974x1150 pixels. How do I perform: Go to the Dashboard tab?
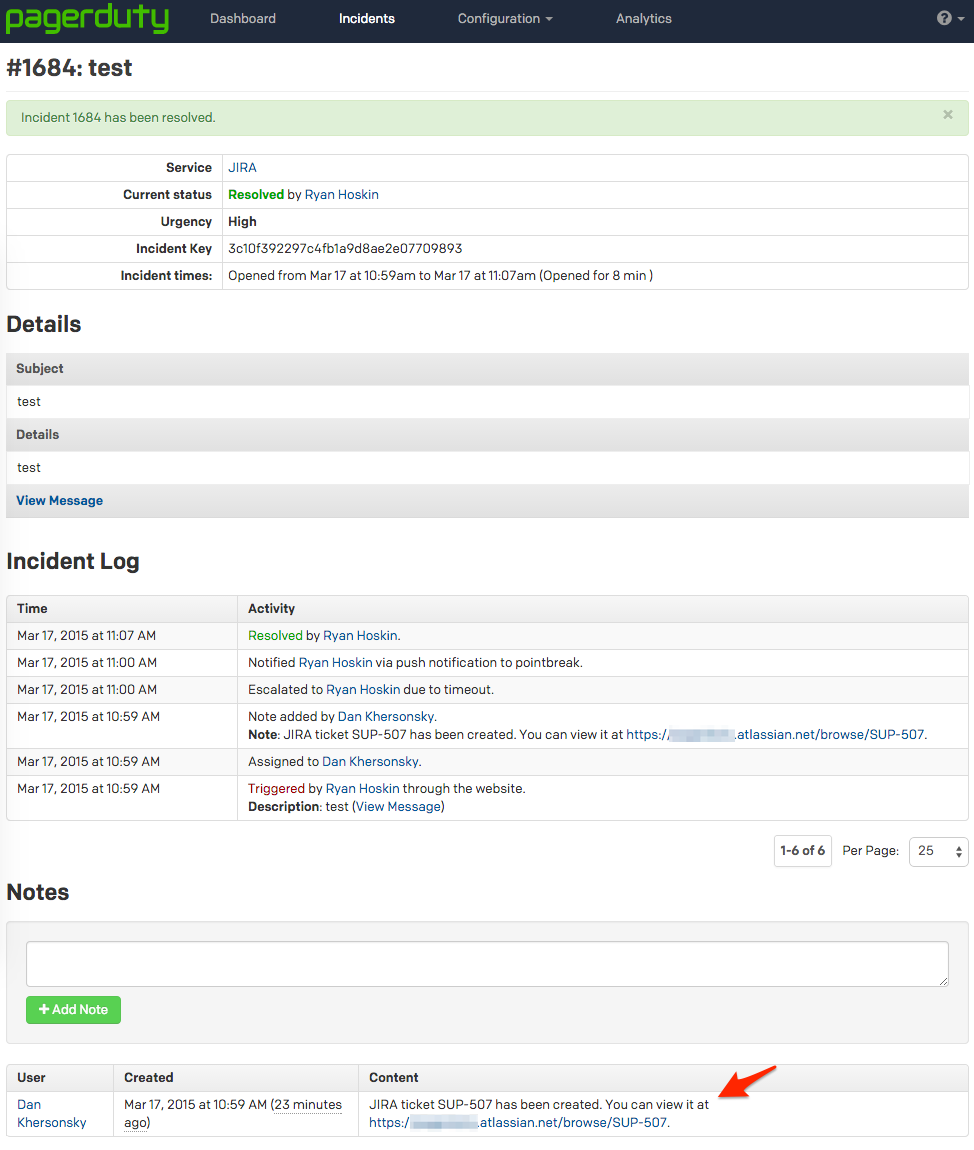(x=243, y=18)
